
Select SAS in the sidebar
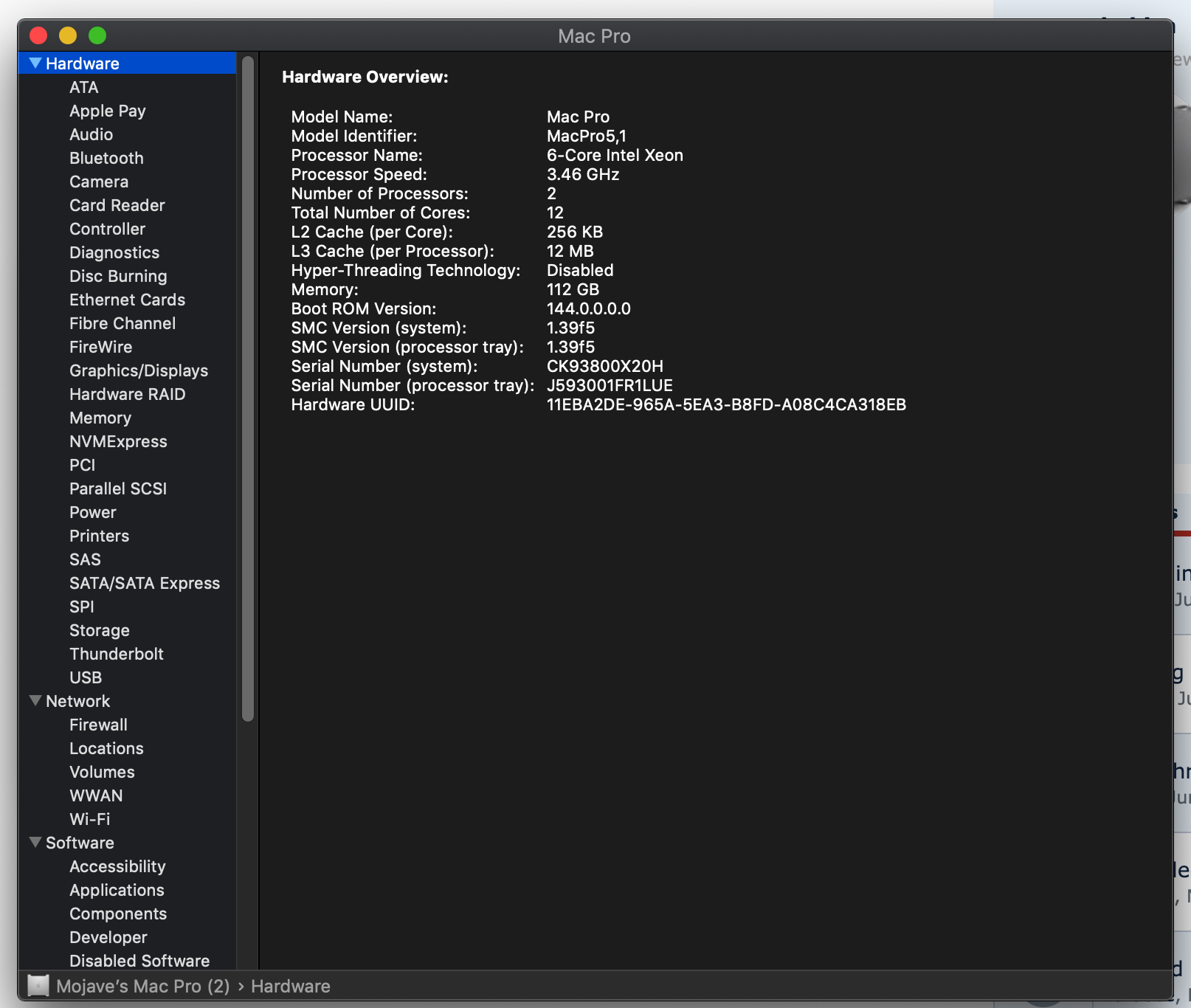click(86, 559)
